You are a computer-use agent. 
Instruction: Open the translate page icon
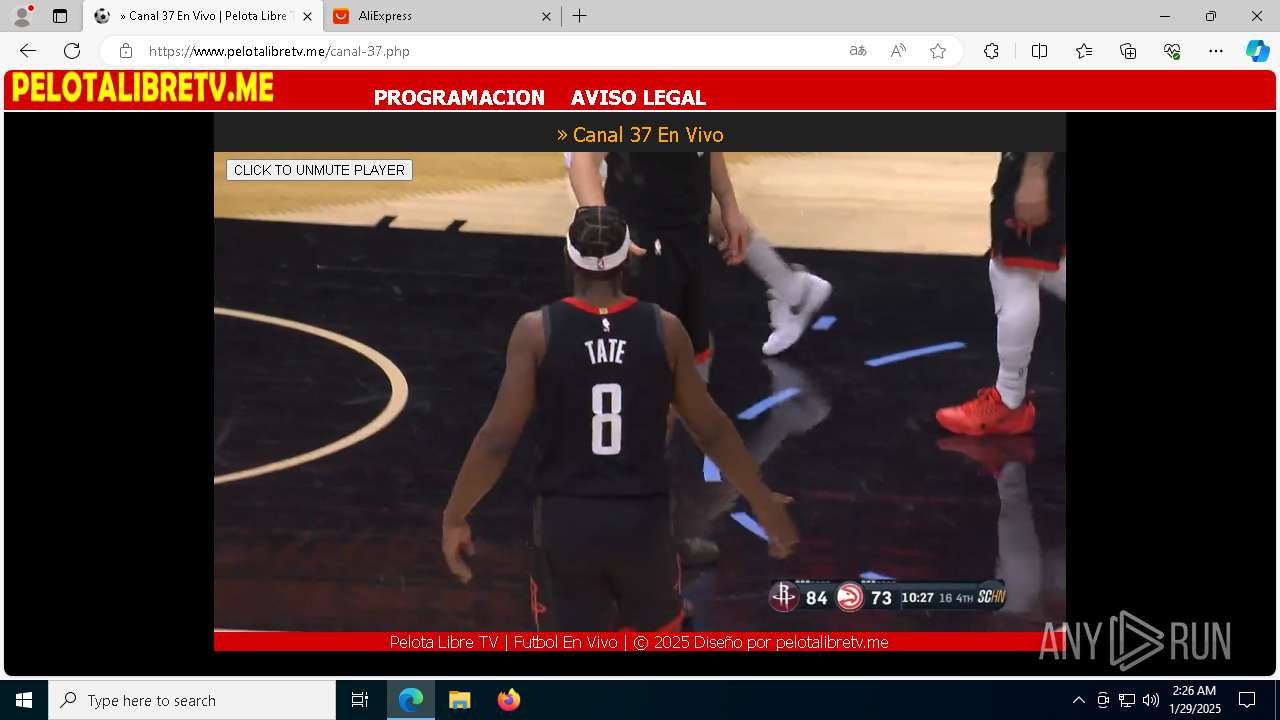point(858,51)
